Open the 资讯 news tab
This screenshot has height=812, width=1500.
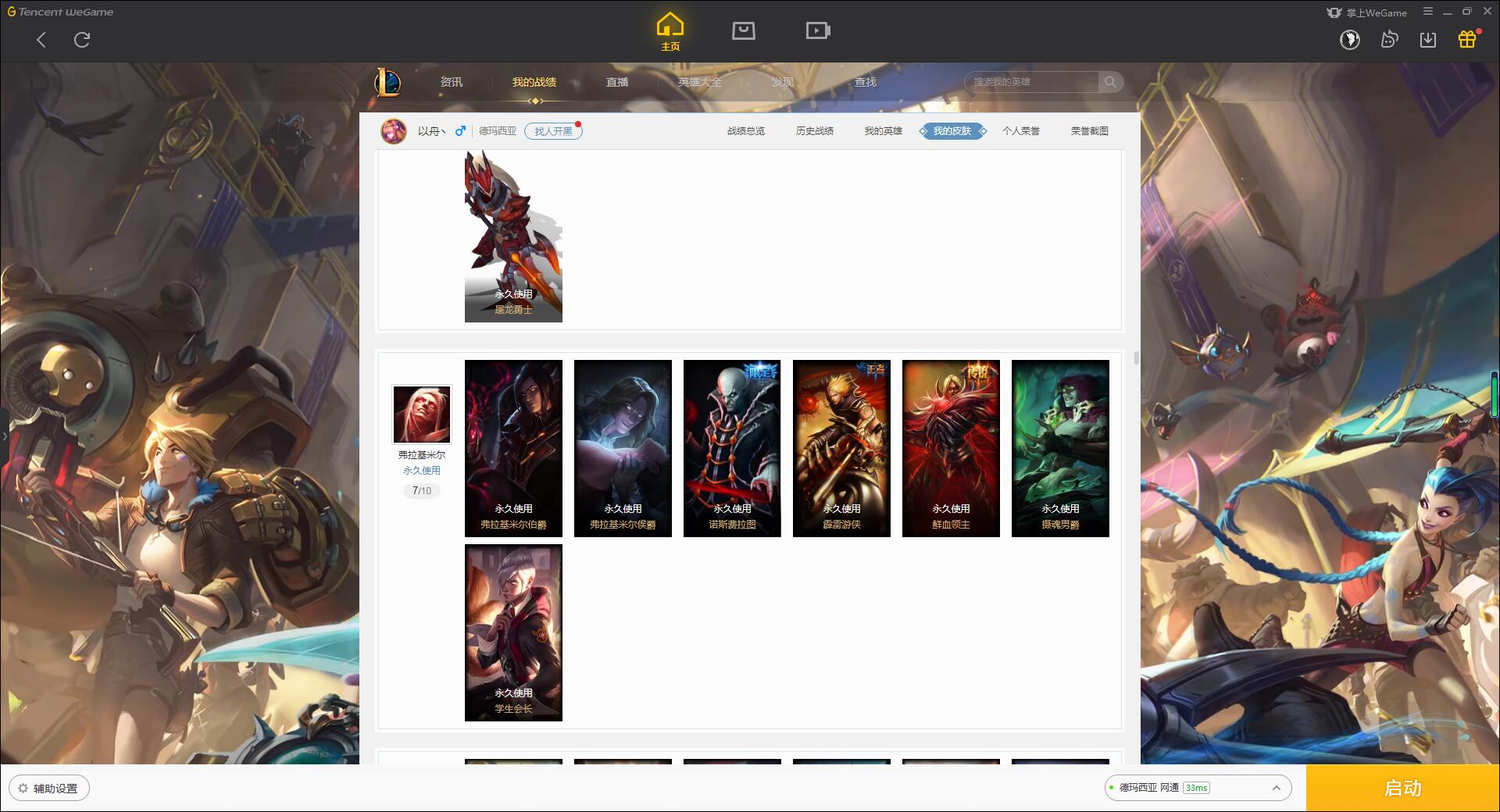pos(451,82)
